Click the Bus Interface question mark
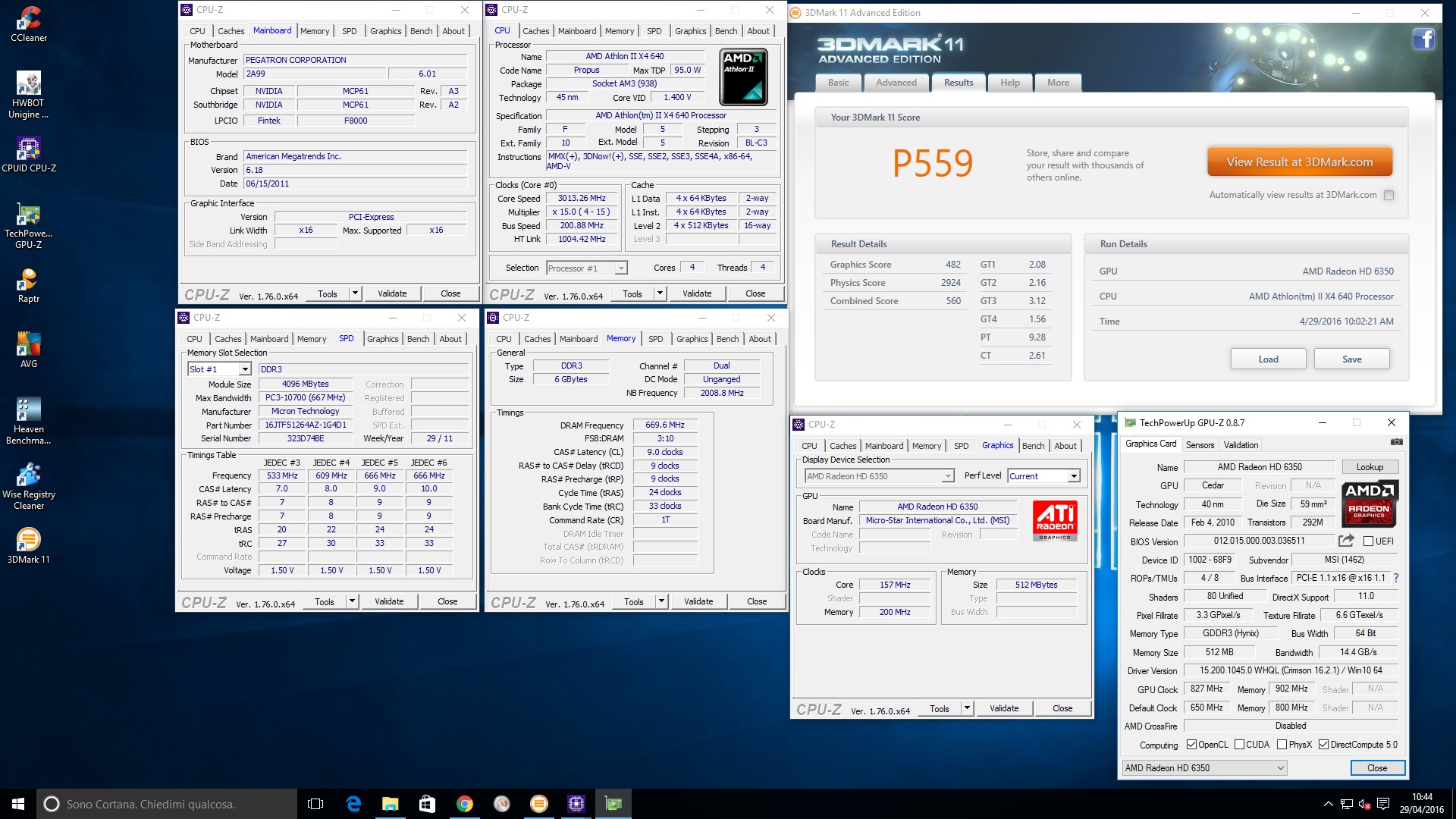 point(1396,578)
